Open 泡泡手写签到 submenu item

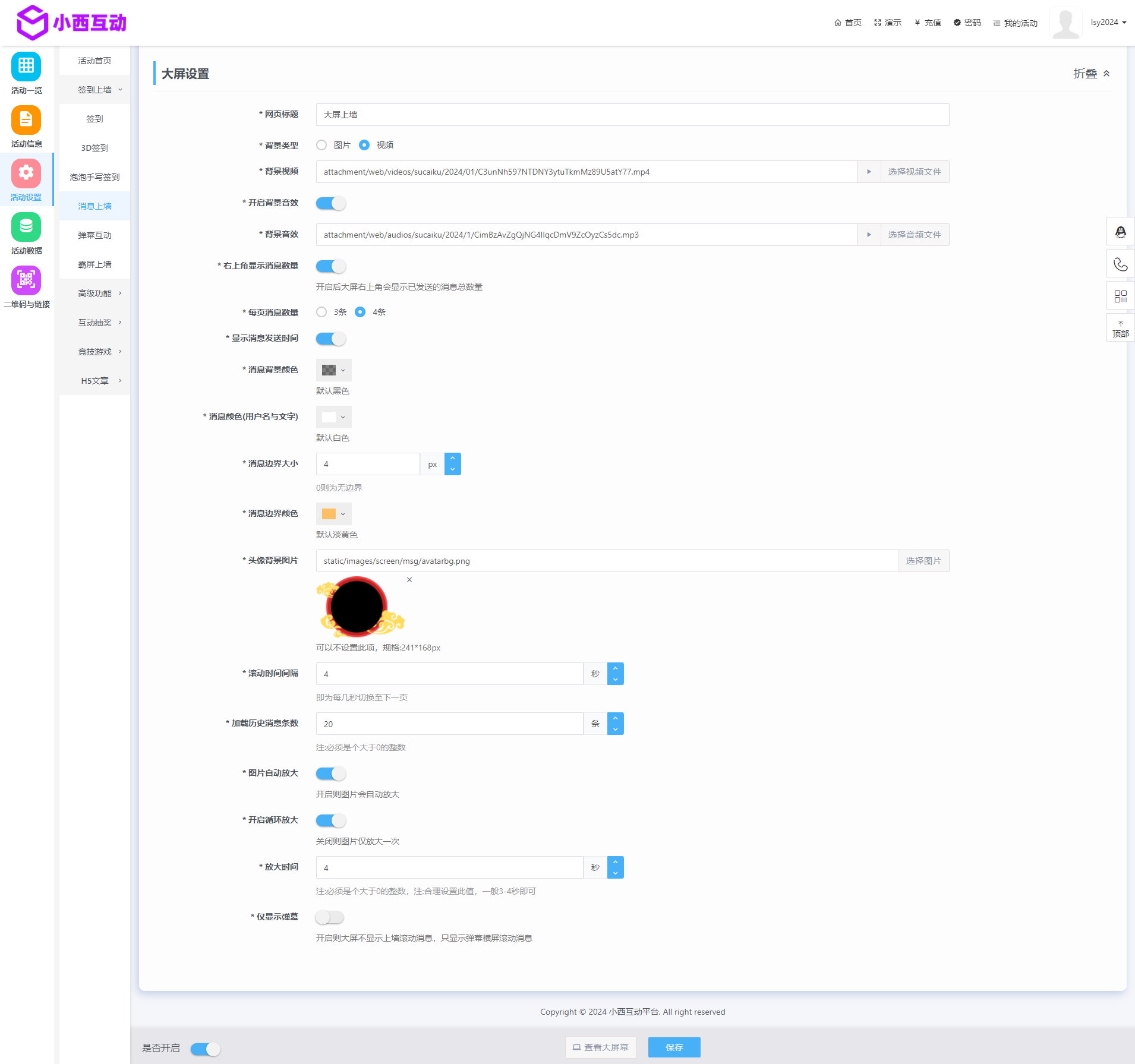coord(95,177)
